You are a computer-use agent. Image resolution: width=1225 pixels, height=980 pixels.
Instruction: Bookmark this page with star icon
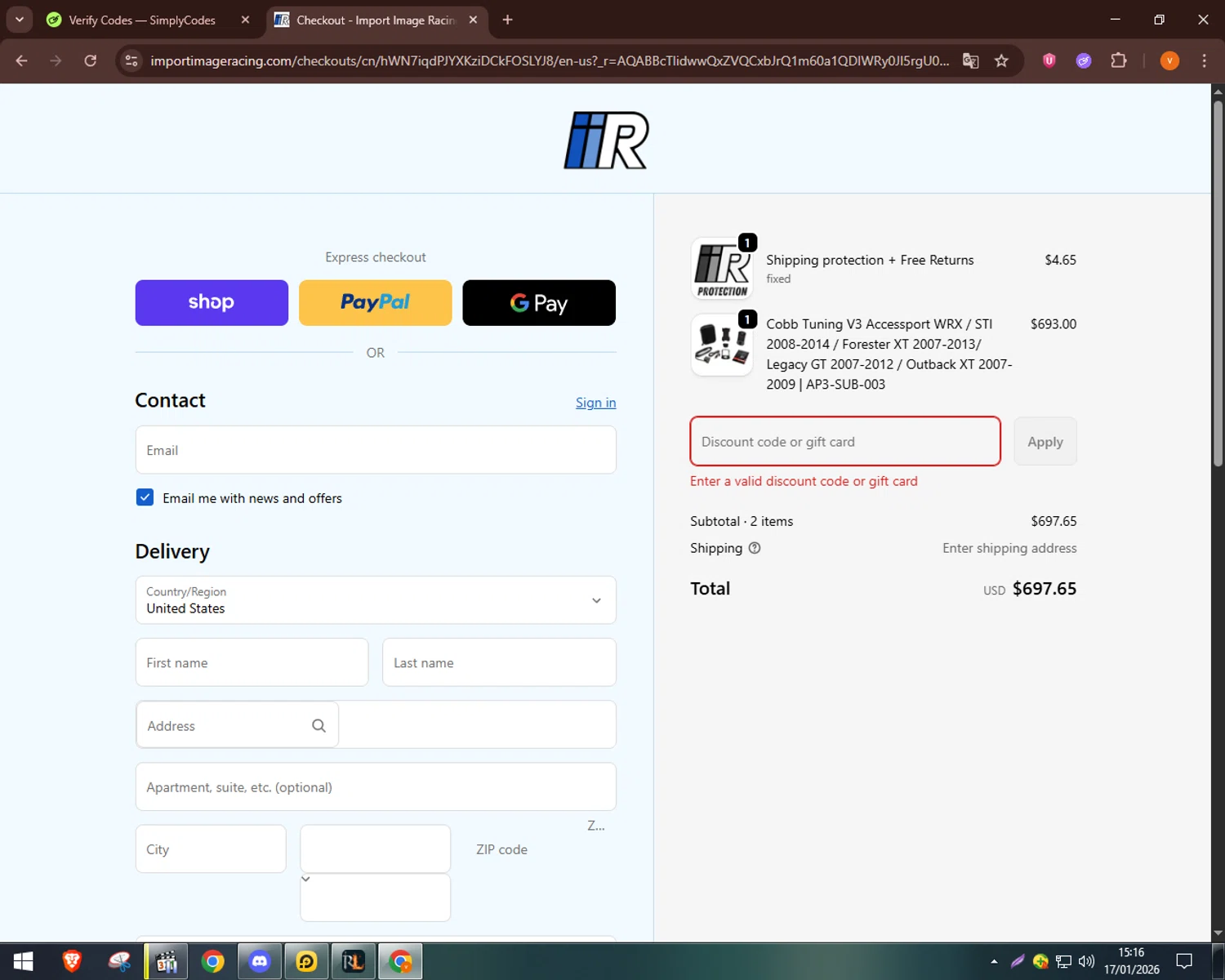pyautogui.click(x=1001, y=61)
